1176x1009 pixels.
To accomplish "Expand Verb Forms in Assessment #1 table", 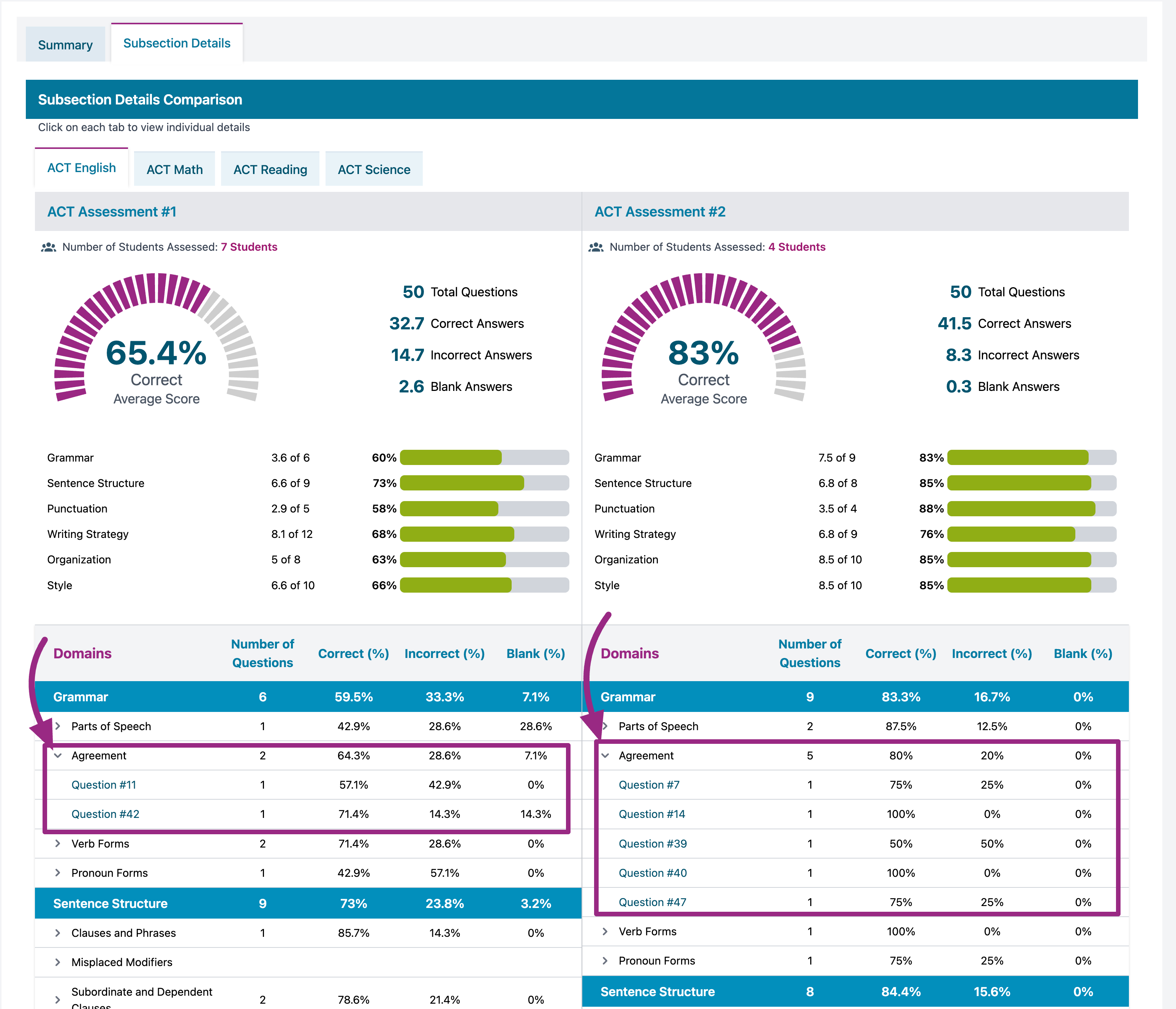I will (58, 843).
